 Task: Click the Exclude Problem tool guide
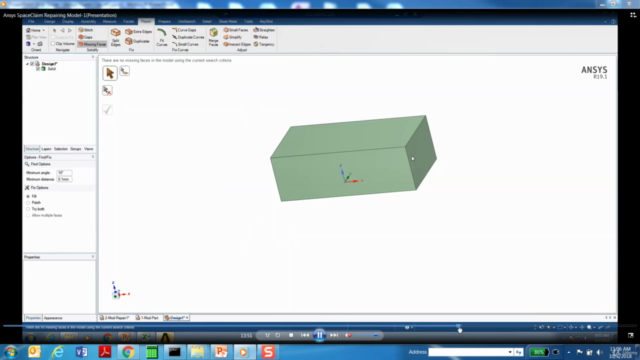(x=107, y=91)
